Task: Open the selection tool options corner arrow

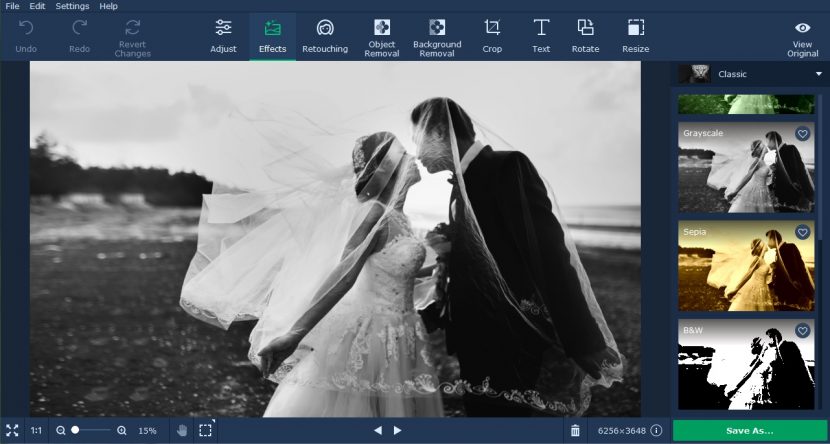Action: point(213,423)
